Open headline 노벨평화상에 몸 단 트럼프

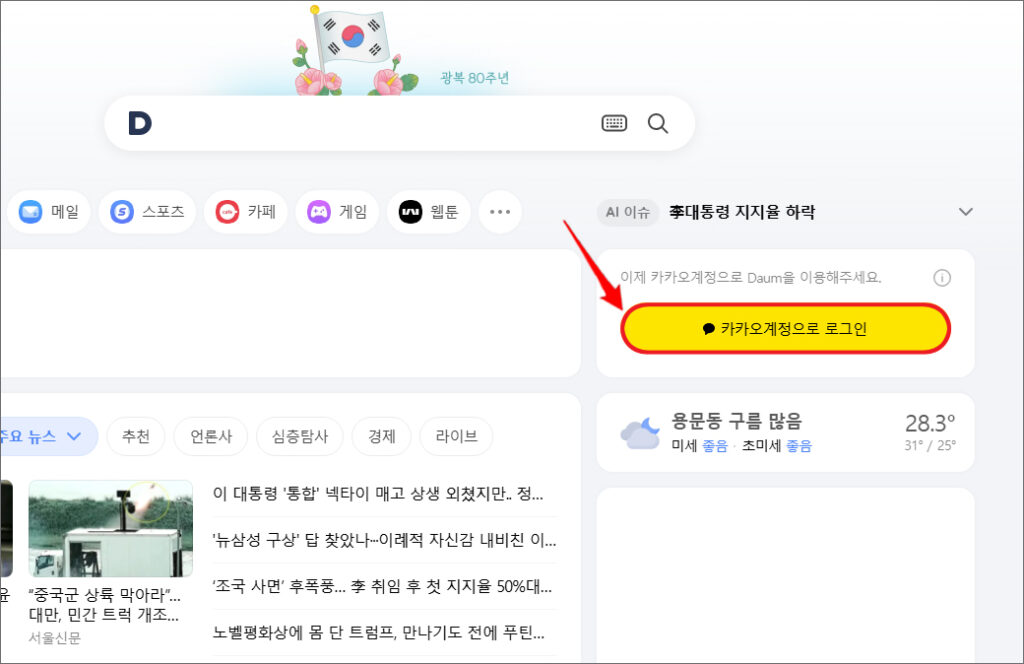click(379, 632)
